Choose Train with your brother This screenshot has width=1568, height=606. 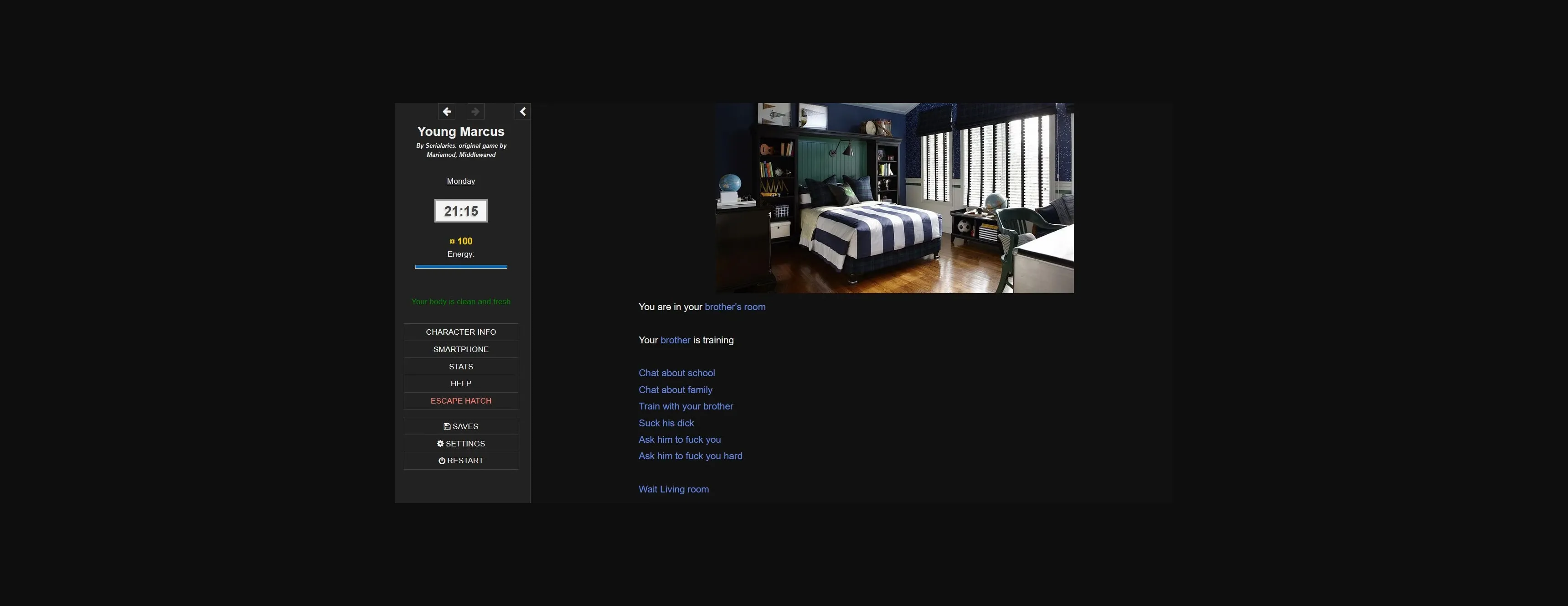pyautogui.click(x=686, y=406)
